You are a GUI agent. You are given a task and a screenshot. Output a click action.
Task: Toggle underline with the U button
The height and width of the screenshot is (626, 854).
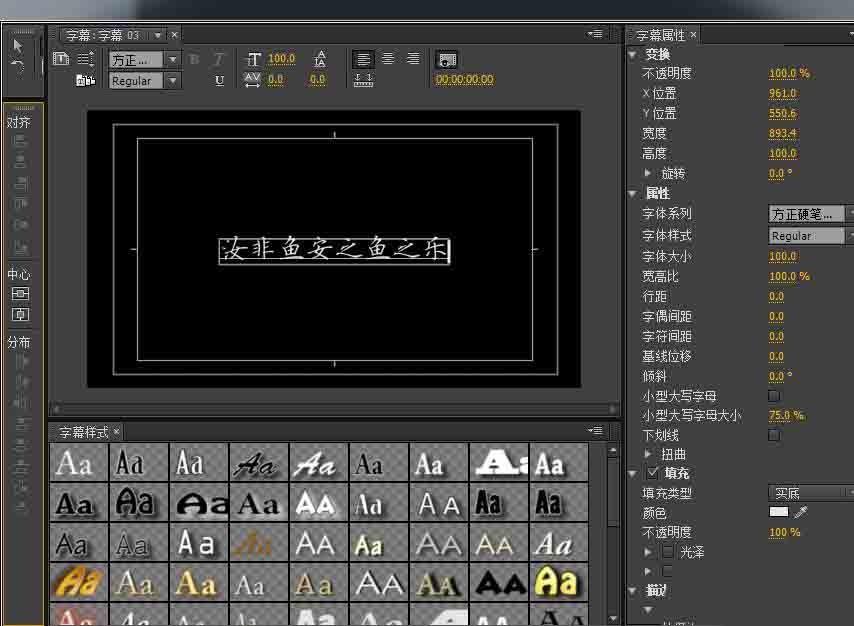pos(218,79)
